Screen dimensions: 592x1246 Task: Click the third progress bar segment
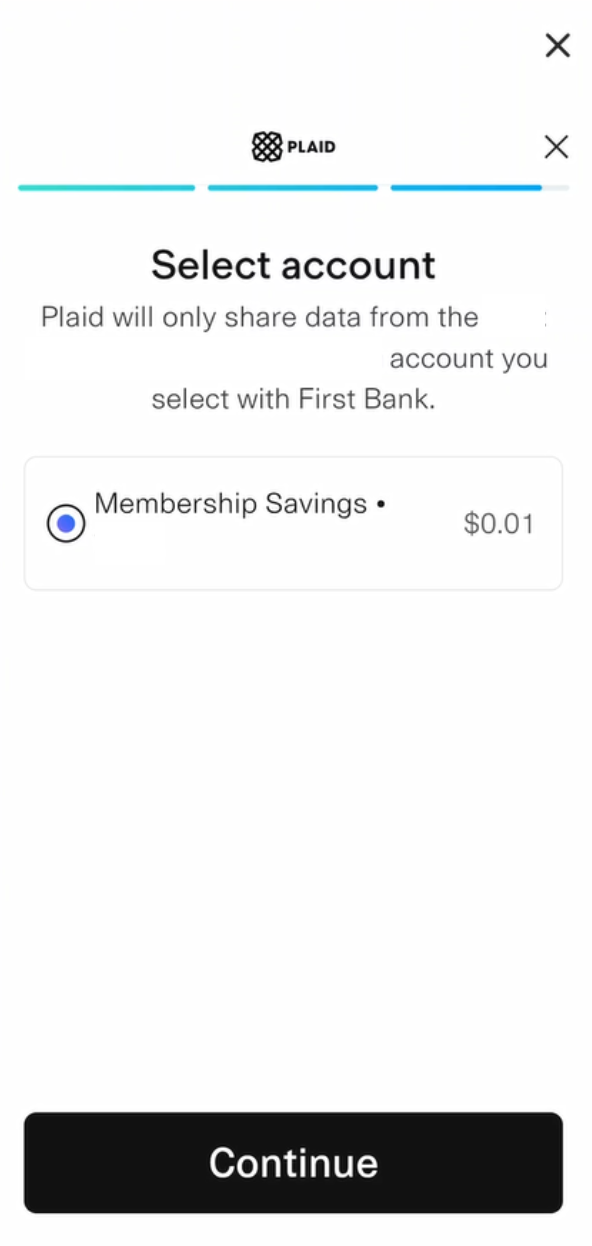(x=466, y=187)
